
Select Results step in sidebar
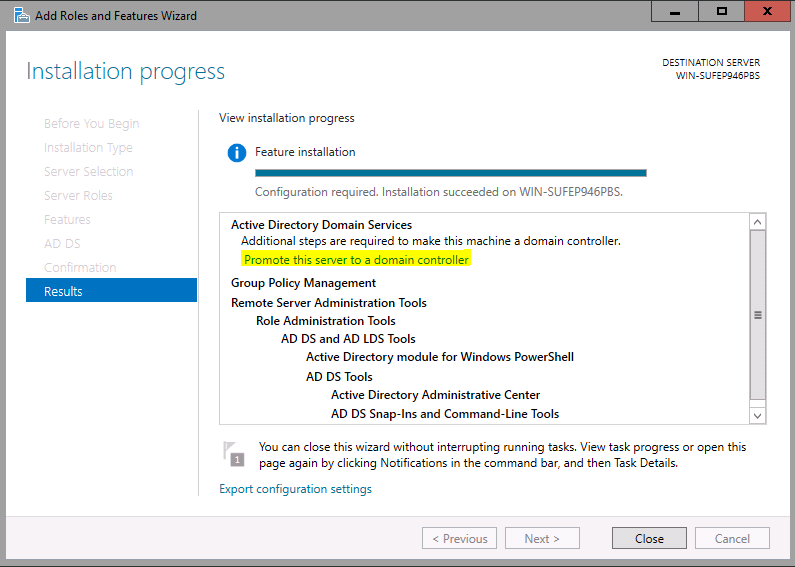(x=112, y=290)
